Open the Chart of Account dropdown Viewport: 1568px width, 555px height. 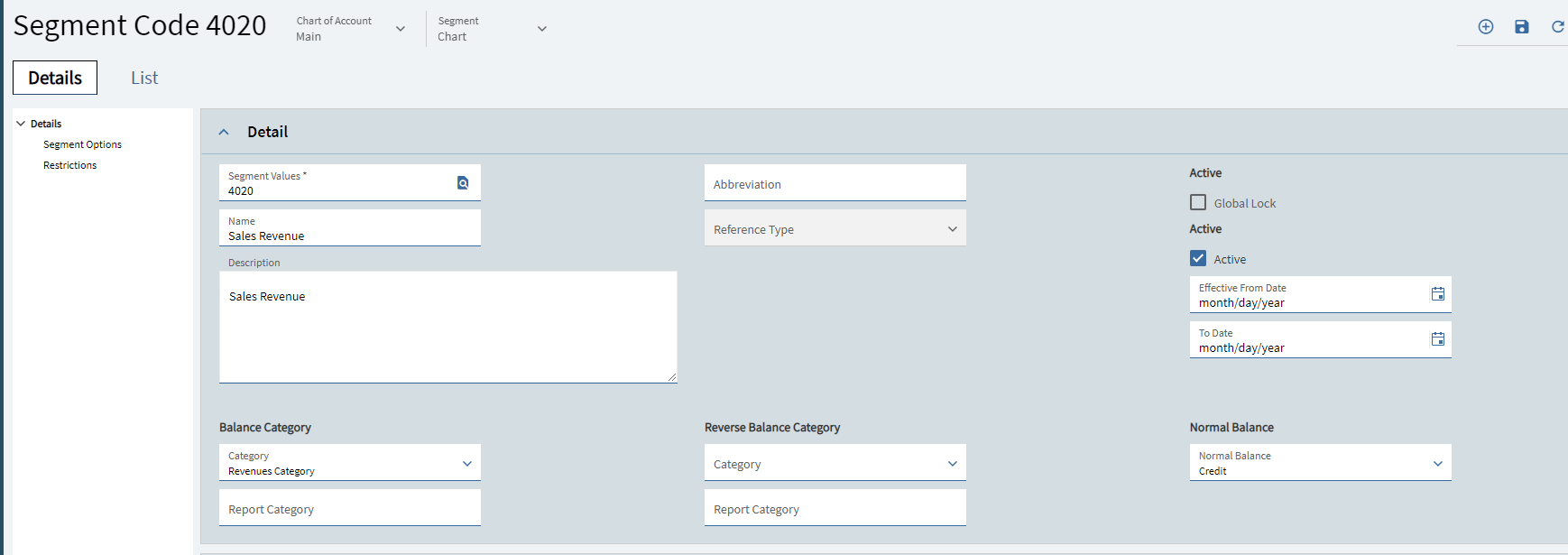coord(351,29)
